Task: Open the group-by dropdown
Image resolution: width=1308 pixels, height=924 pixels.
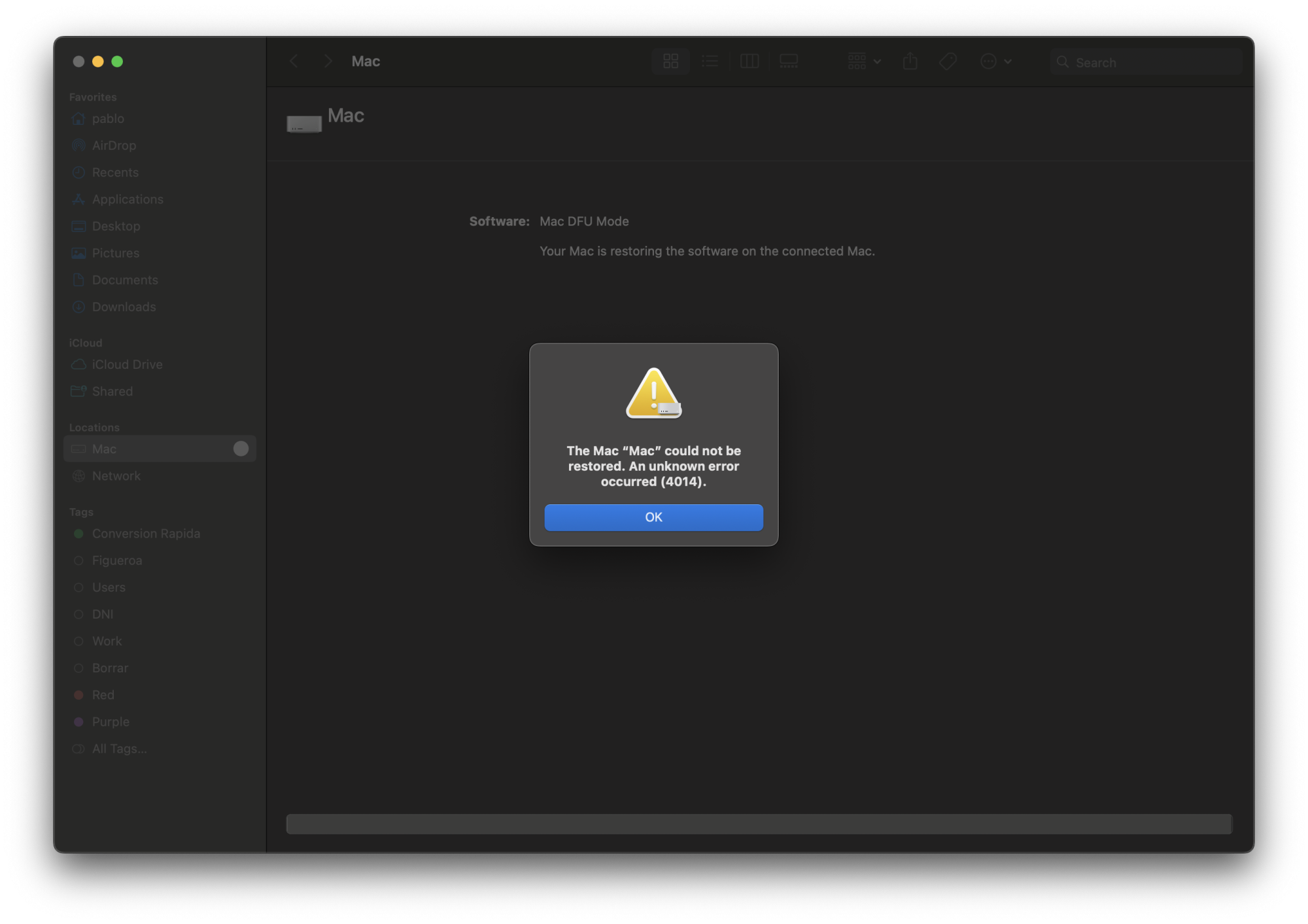Action: click(x=864, y=61)
